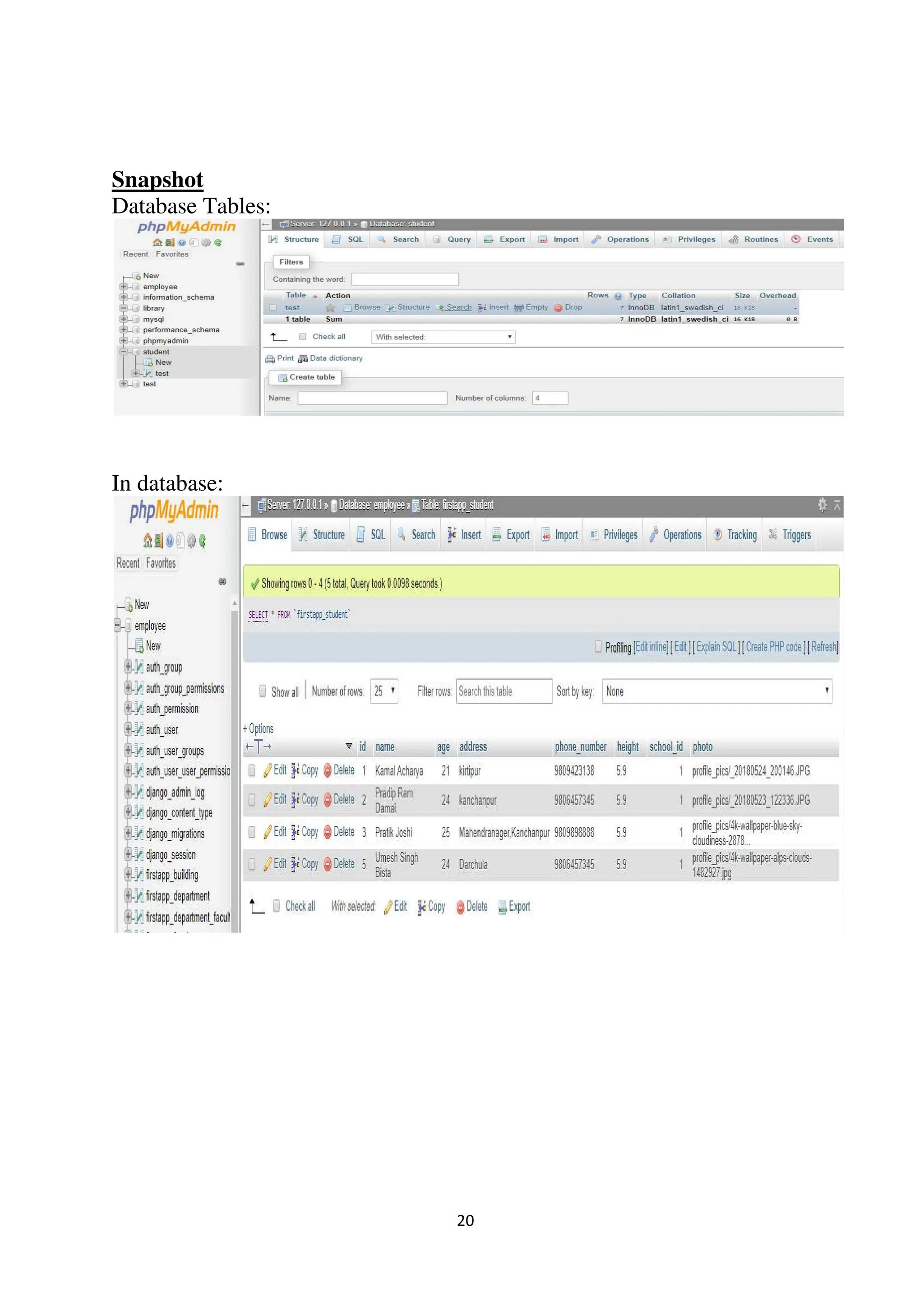Click the Print printer icon below the table list
Viewport: 924px width, 1307px height.
click(270, 359)
